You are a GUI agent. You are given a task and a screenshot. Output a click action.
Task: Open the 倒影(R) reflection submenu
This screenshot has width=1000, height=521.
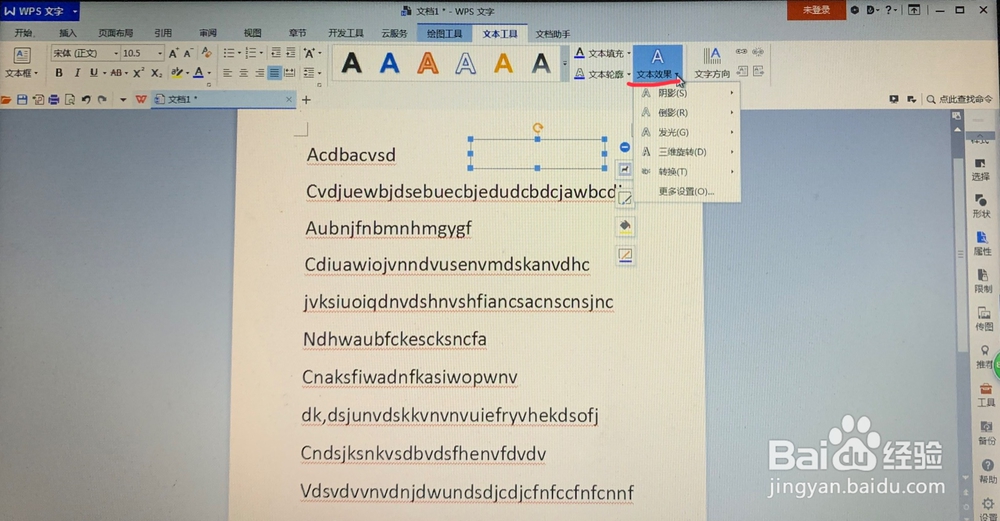pyautogui.click(x=687, y=112)
